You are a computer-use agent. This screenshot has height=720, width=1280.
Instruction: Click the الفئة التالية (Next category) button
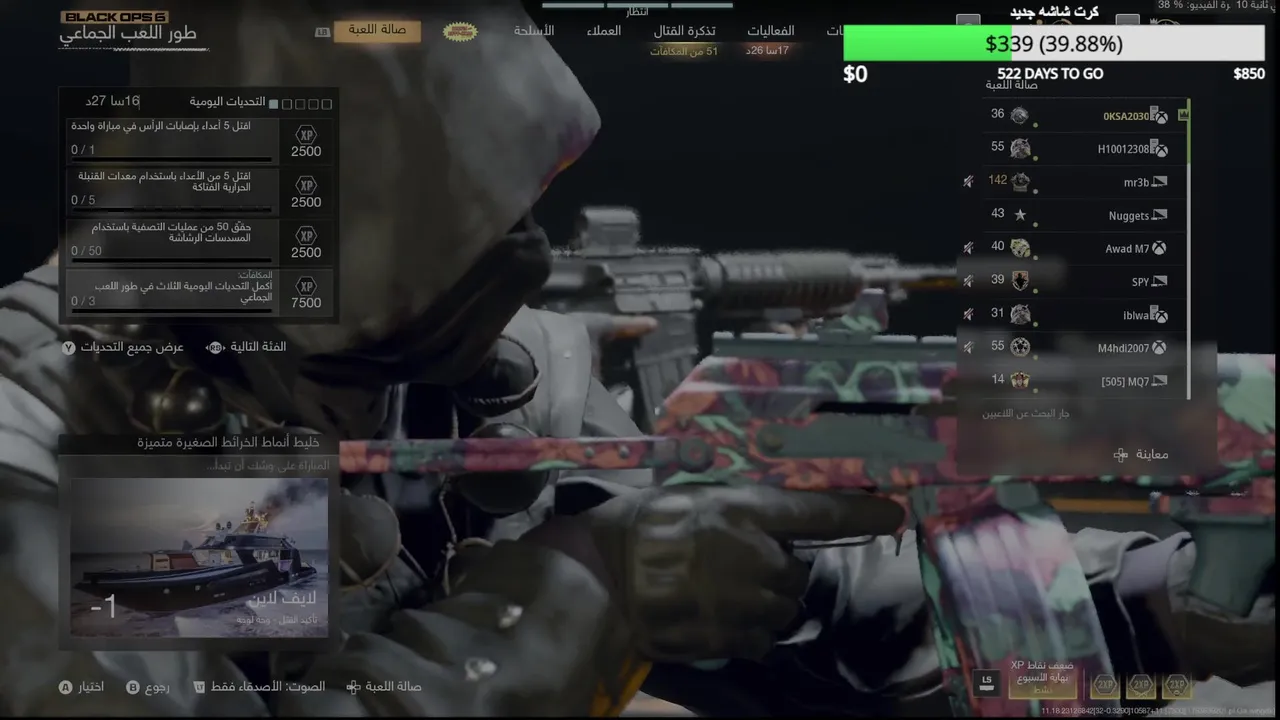[246, 347]
